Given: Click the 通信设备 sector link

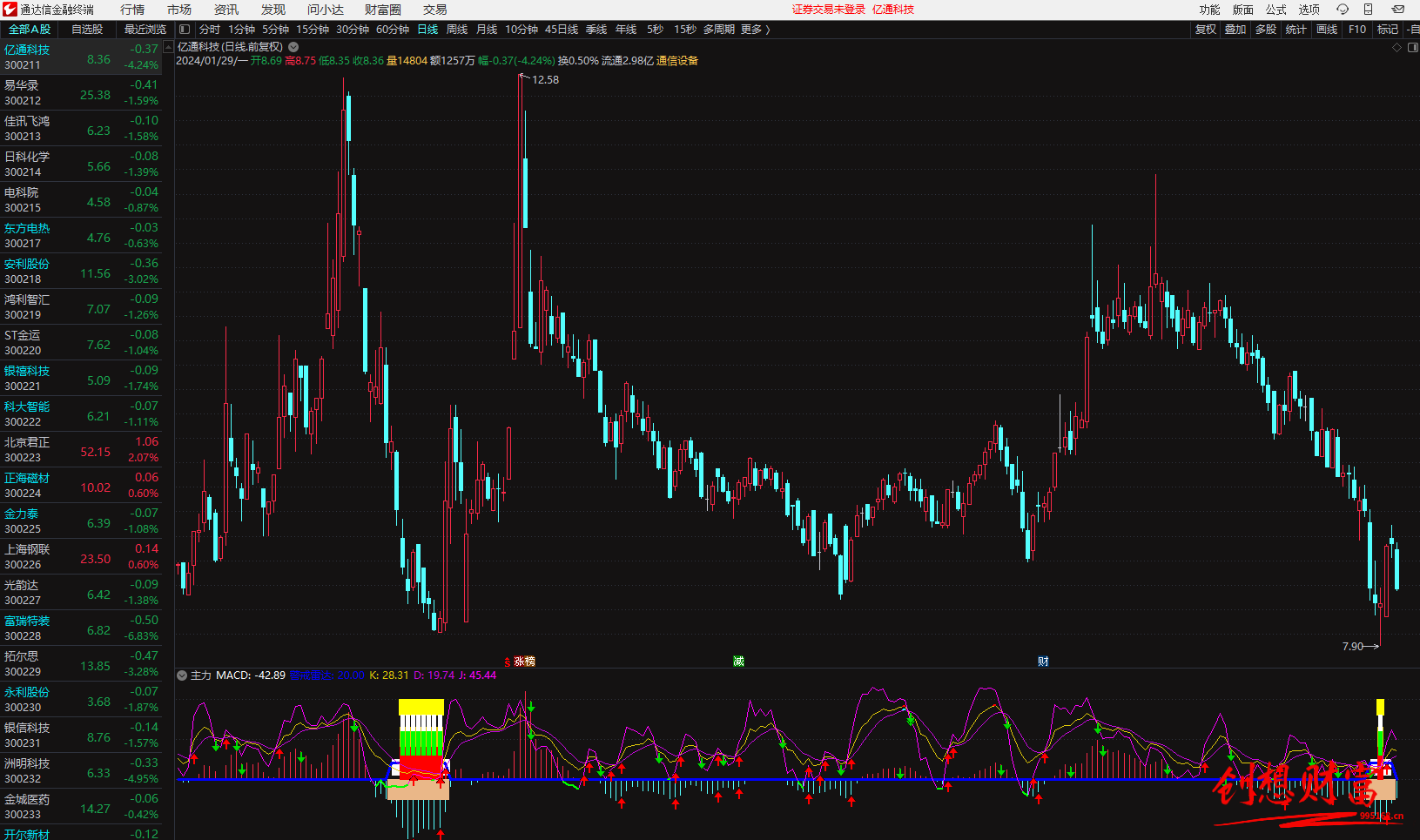Looking at the screenshot, I should 677,61.
